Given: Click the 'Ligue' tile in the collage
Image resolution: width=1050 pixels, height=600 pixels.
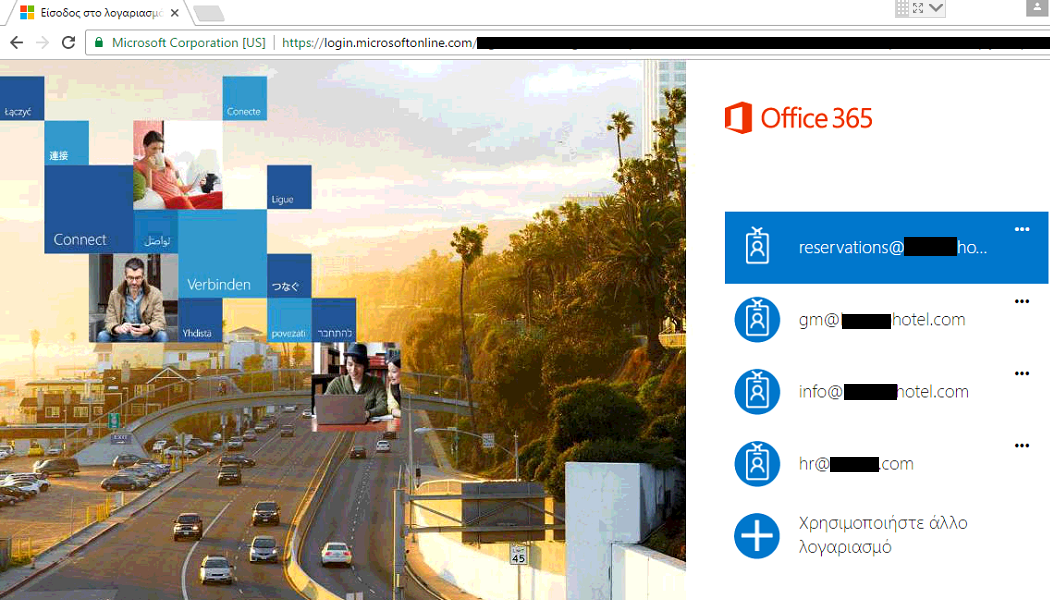Looking at the screenshot, I should [x=289, y=187].
